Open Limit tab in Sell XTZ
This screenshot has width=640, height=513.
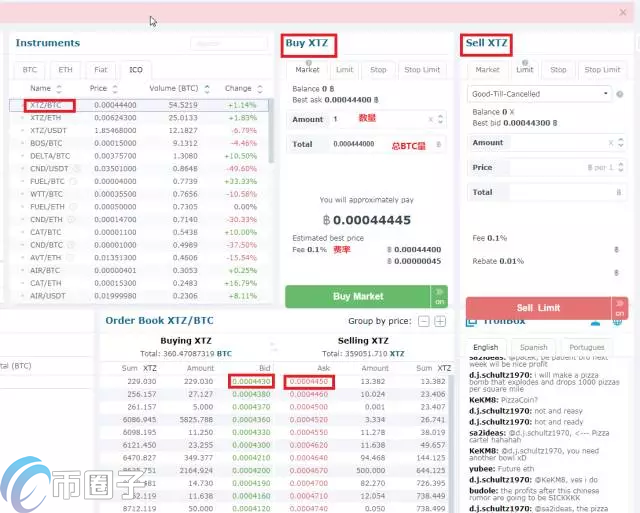(x=525, y=70)
